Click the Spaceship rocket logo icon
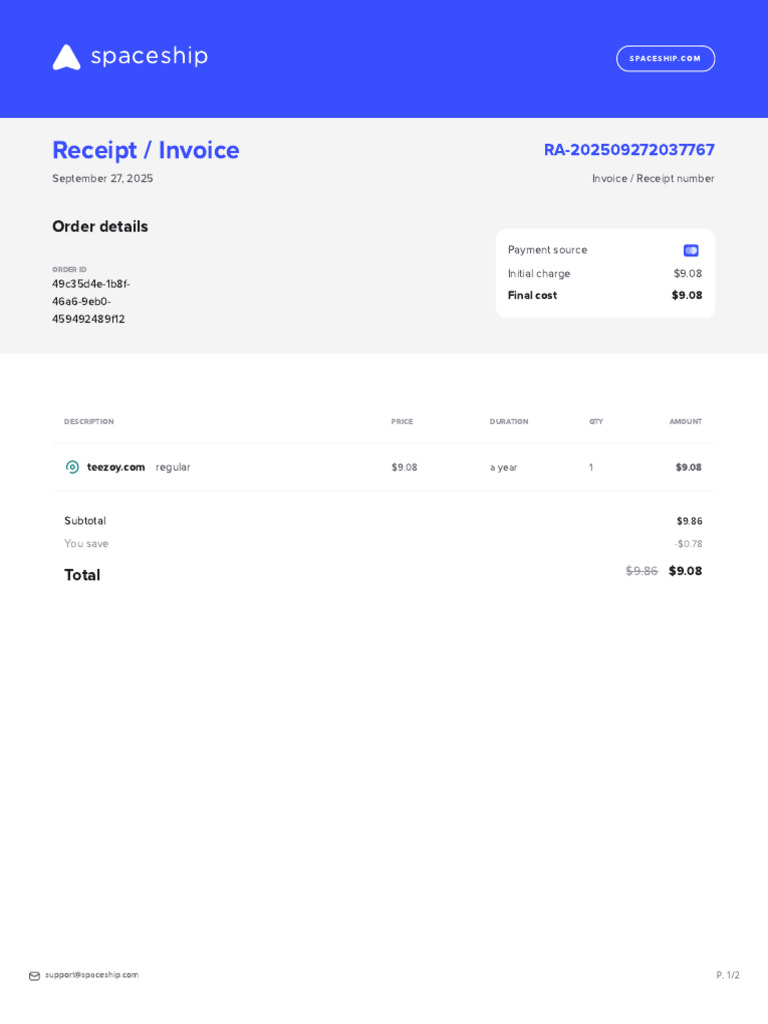 (x=67, y=57)
